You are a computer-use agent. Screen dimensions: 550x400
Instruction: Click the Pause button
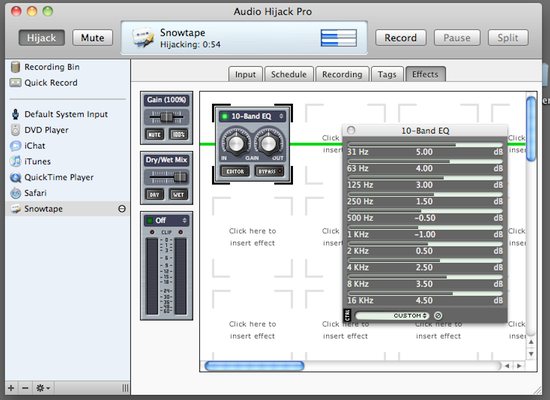point(457,38)
